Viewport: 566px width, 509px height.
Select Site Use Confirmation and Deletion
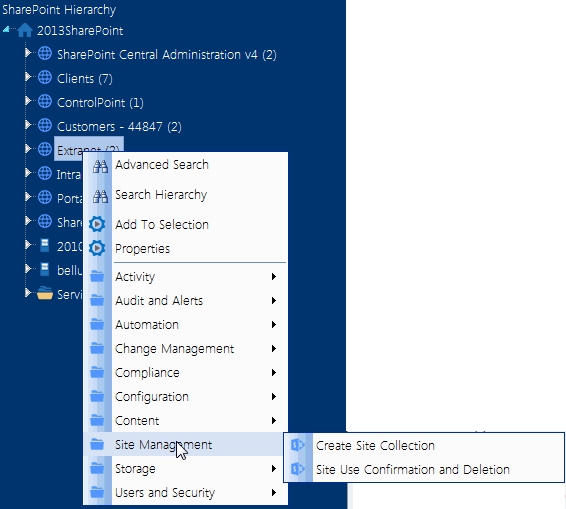pyautogui.click(x=413, y=470)
